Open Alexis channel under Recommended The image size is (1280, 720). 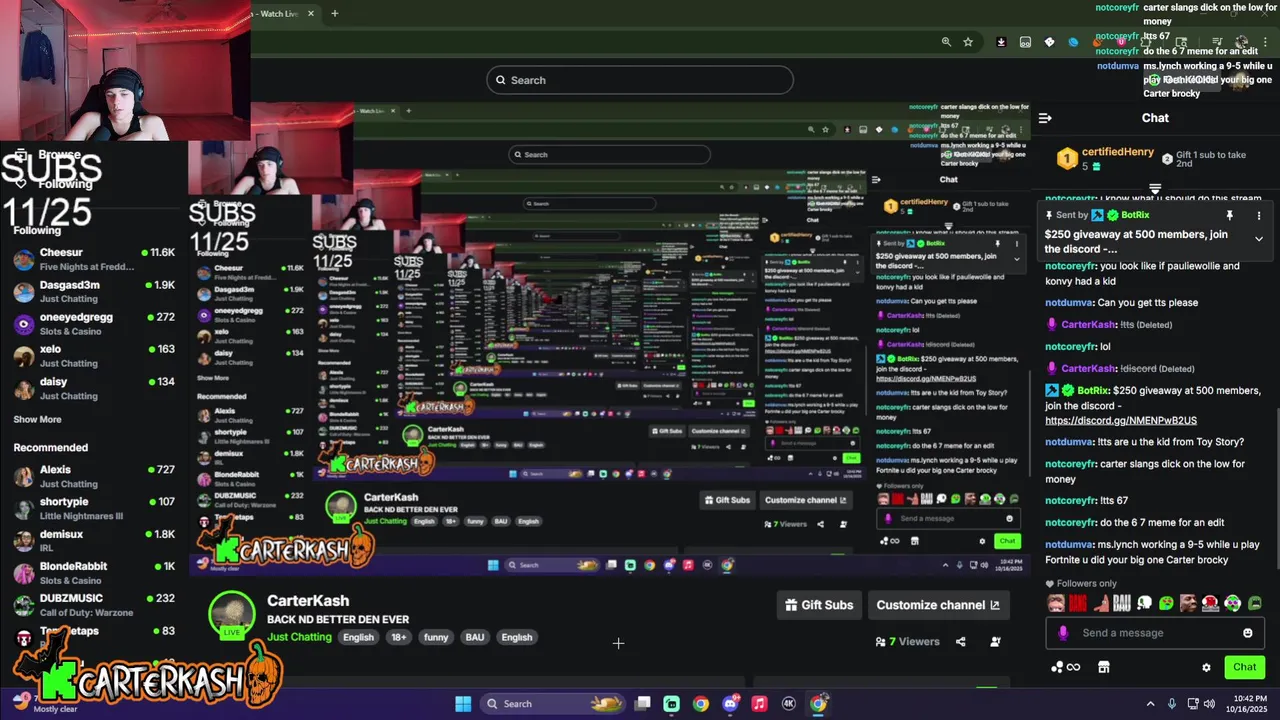(95, 476)
